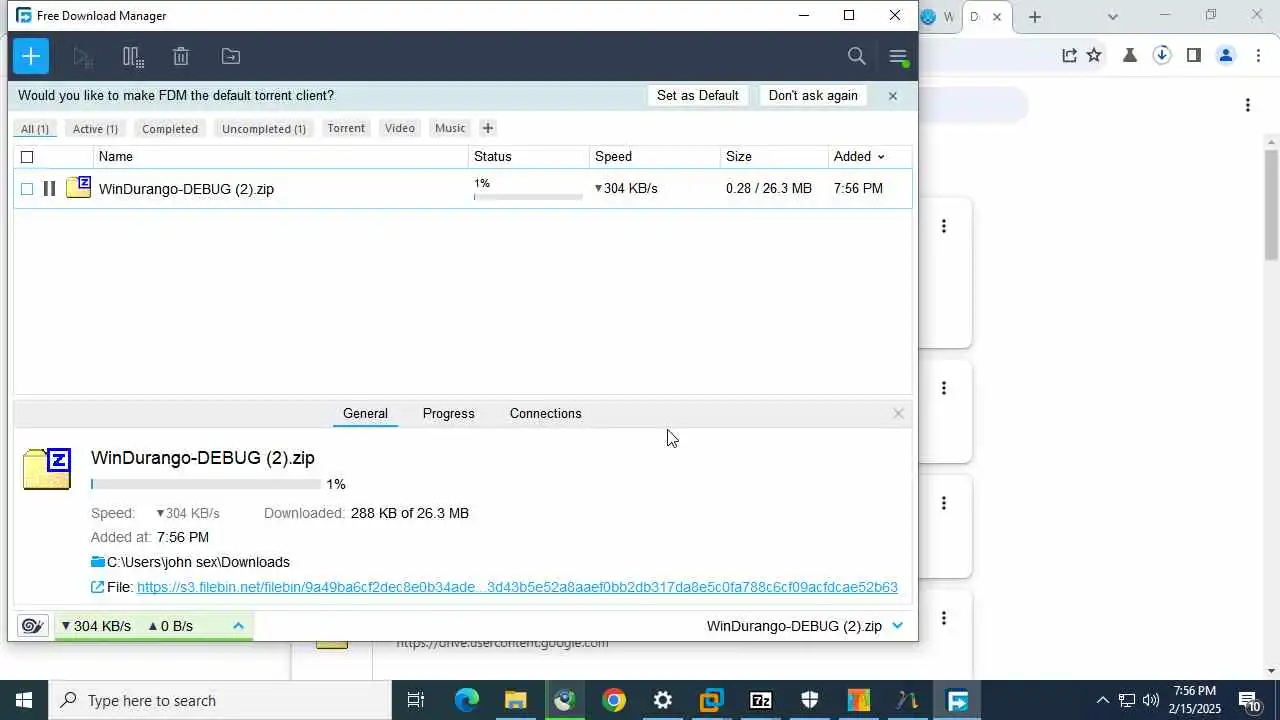Open new tab in Chrome window
The image size is (1280, 720).
[1035, 17]
